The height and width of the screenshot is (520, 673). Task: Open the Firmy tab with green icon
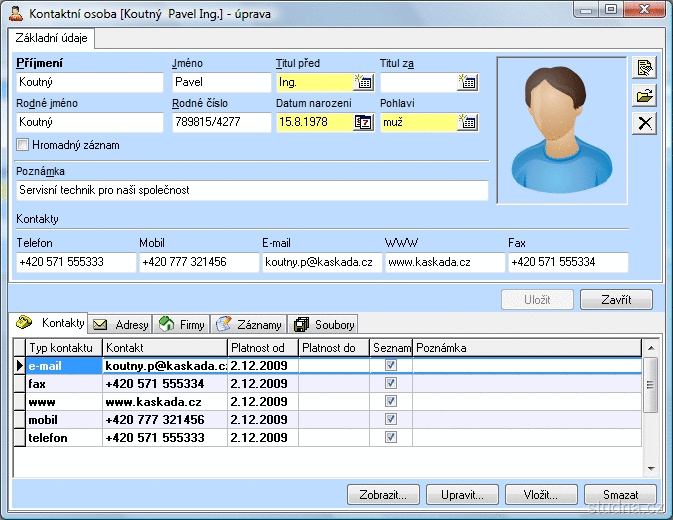[181, 325]
